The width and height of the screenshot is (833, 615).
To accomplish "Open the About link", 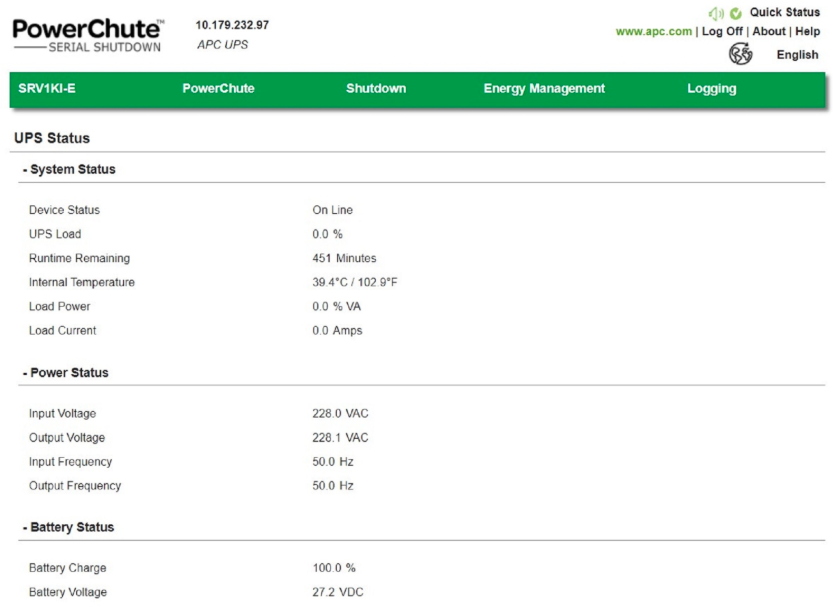I will point(769,31).
